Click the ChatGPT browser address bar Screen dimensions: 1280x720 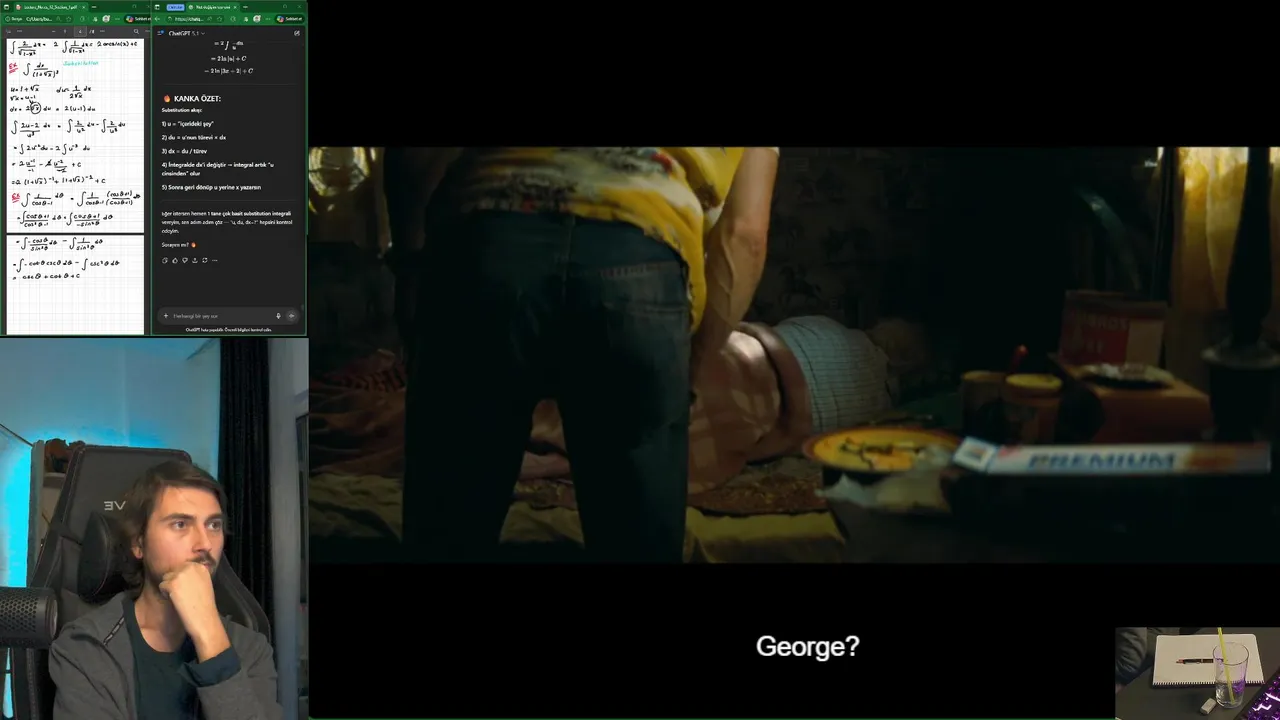pyautogui.click(x=195, y=19)
